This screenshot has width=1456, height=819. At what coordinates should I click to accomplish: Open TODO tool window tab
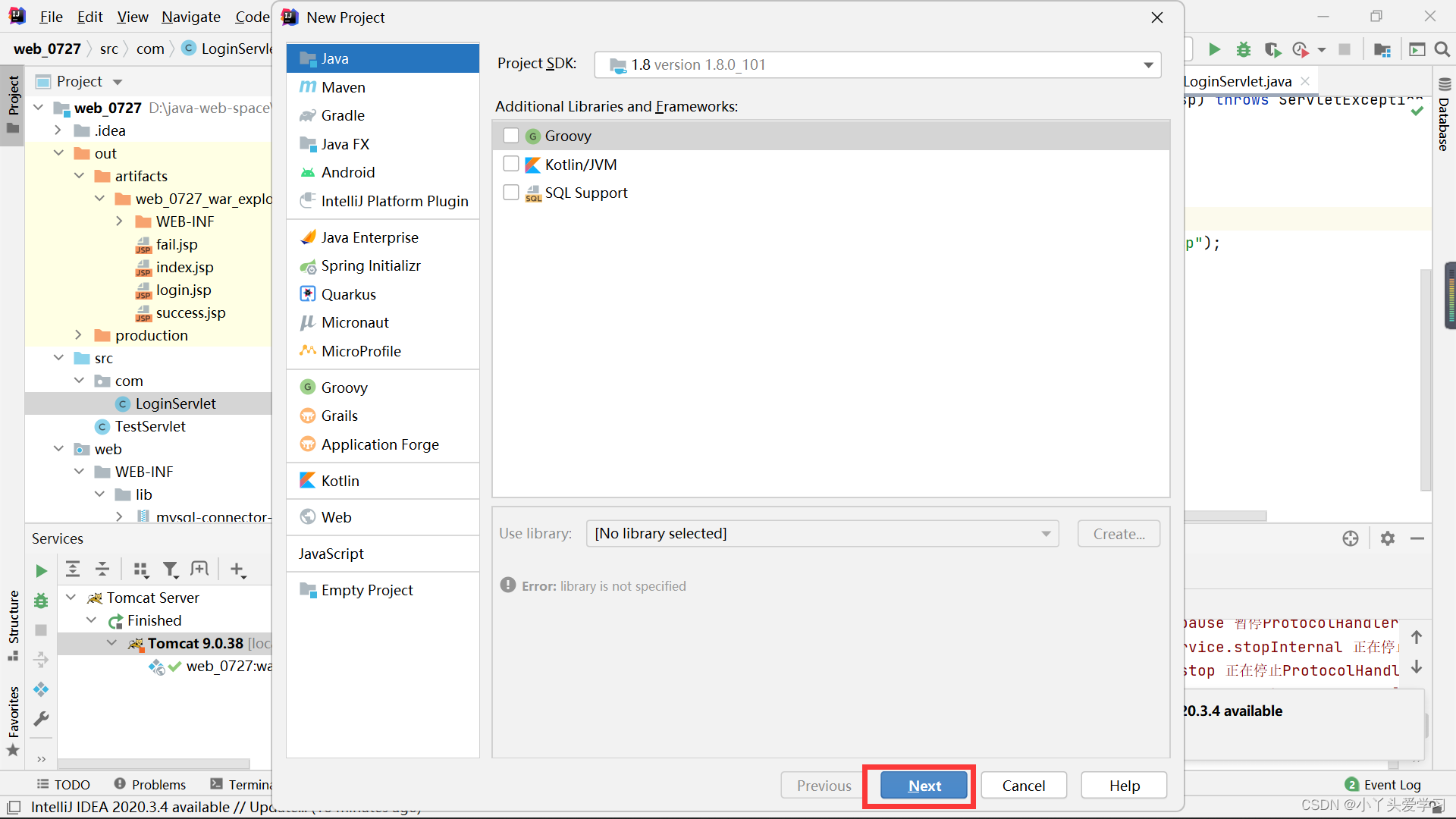click(x=64, y=784)
